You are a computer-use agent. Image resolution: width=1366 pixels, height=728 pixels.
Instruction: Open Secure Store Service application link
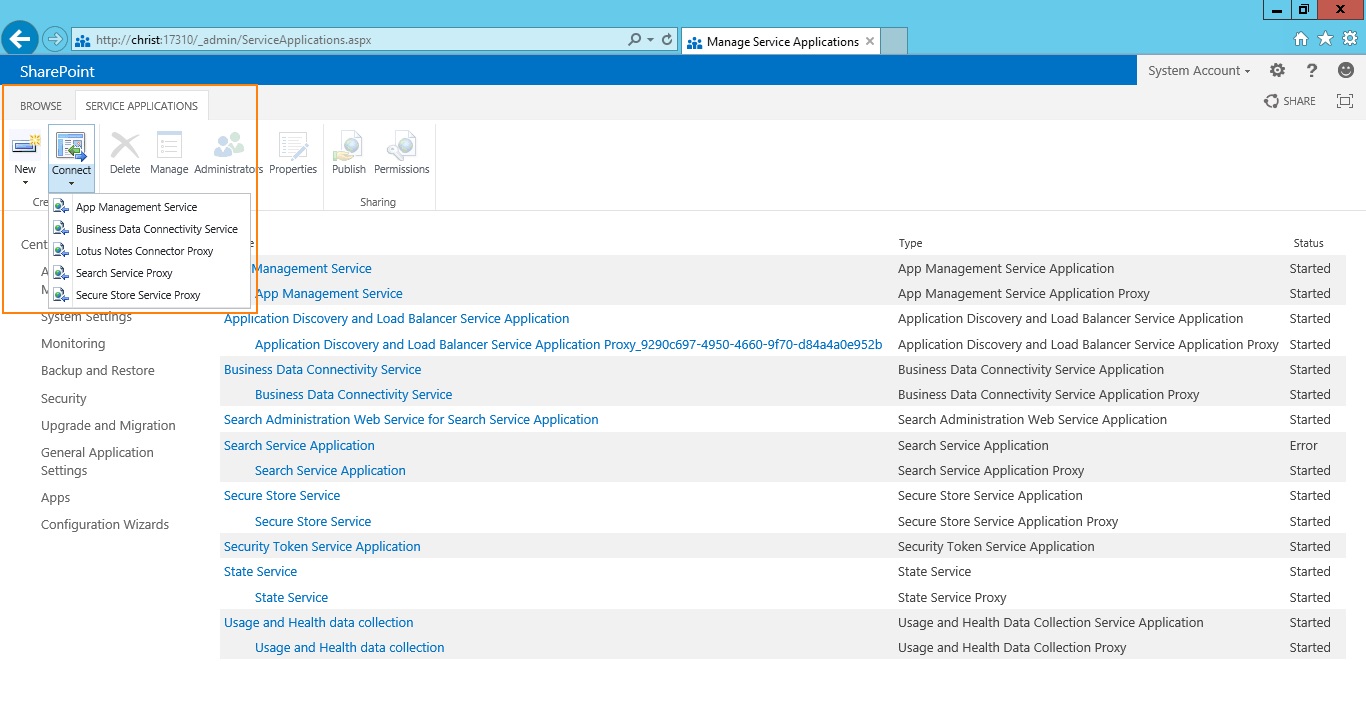point(282,495)
